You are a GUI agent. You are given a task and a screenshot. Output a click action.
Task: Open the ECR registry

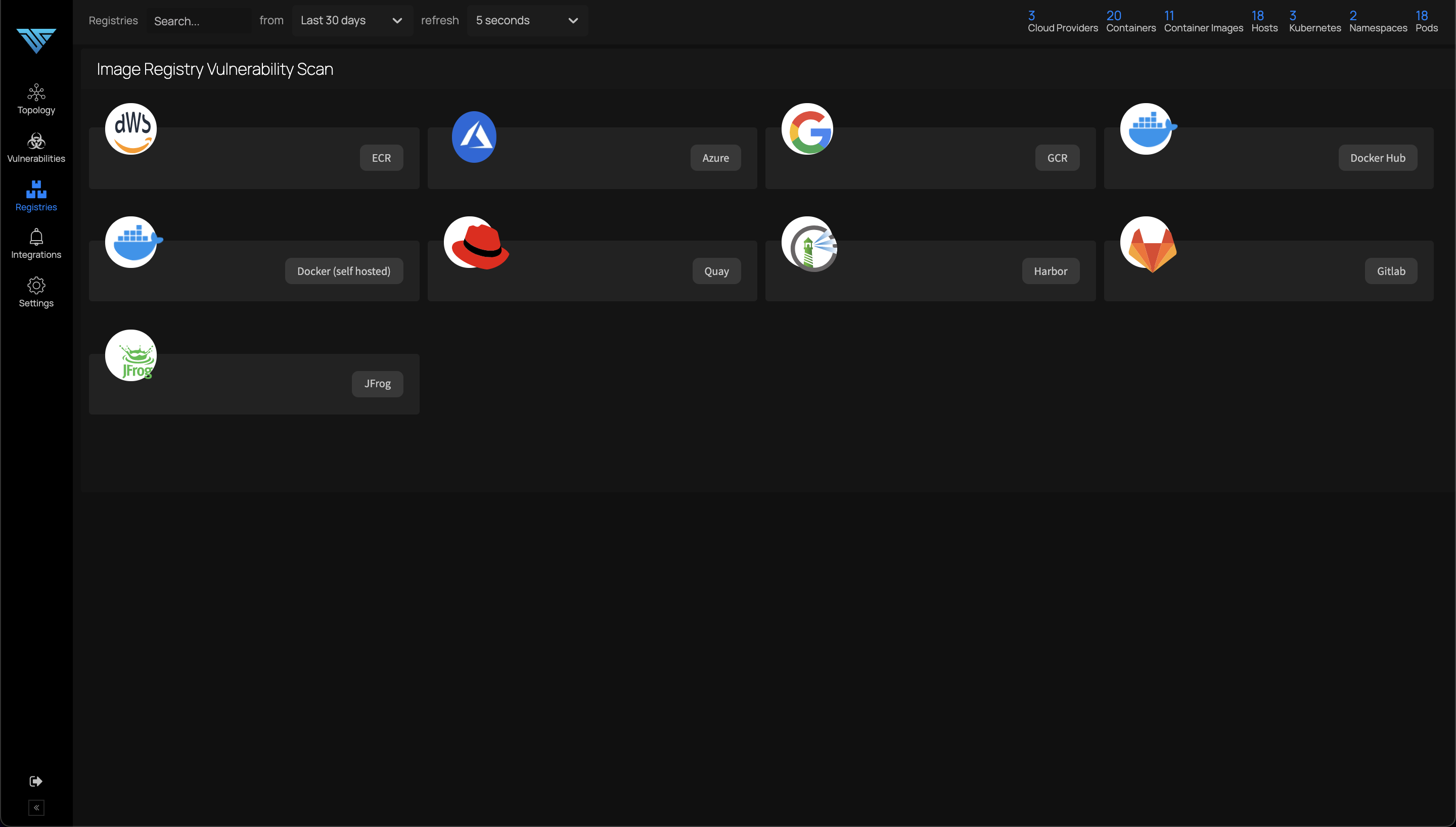point(381,158)
